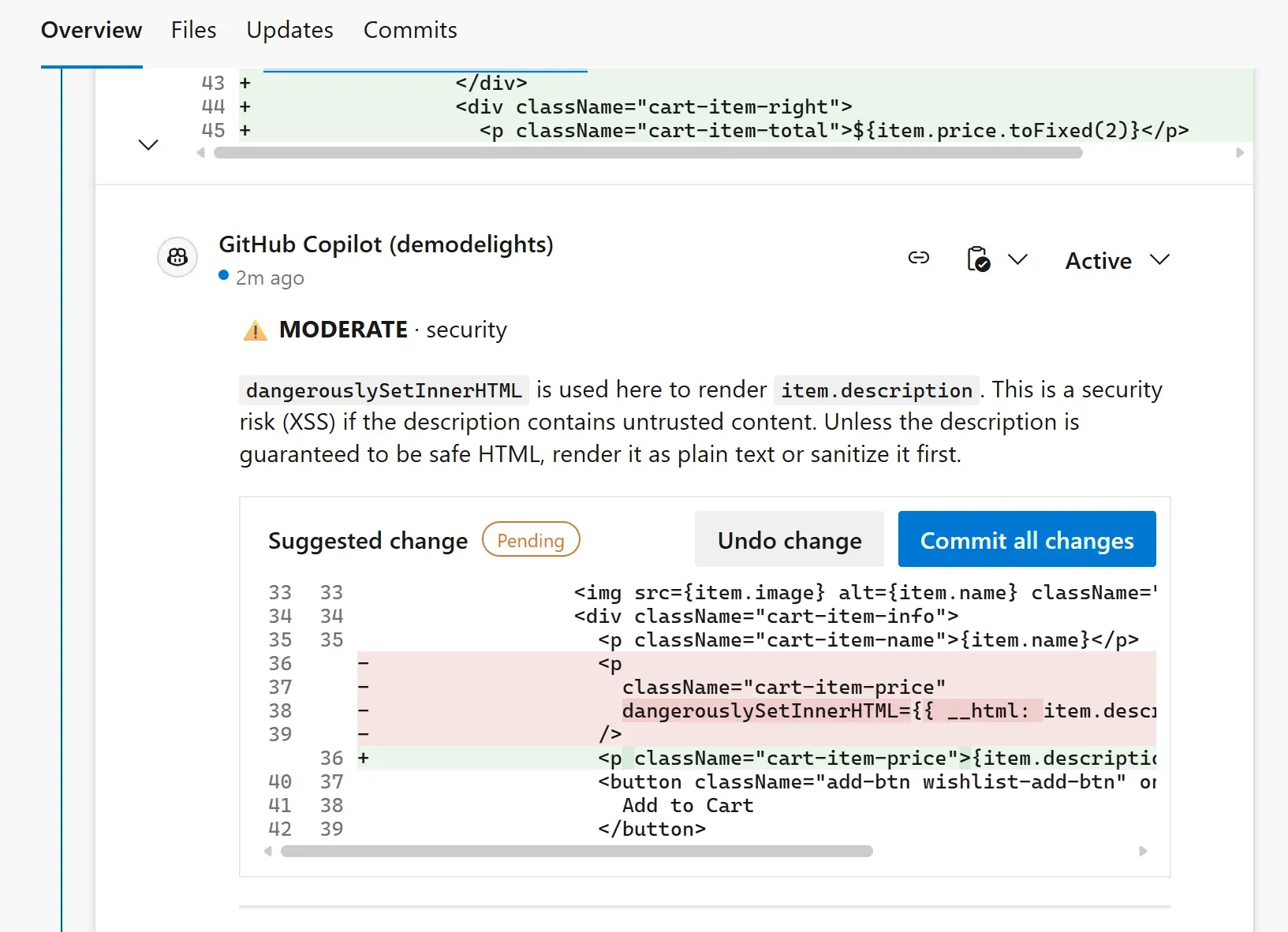Click the '2m ago' timestamp
Image resolution: width=1288 pixels, height=932 pixels.
(x=270, y=278)
